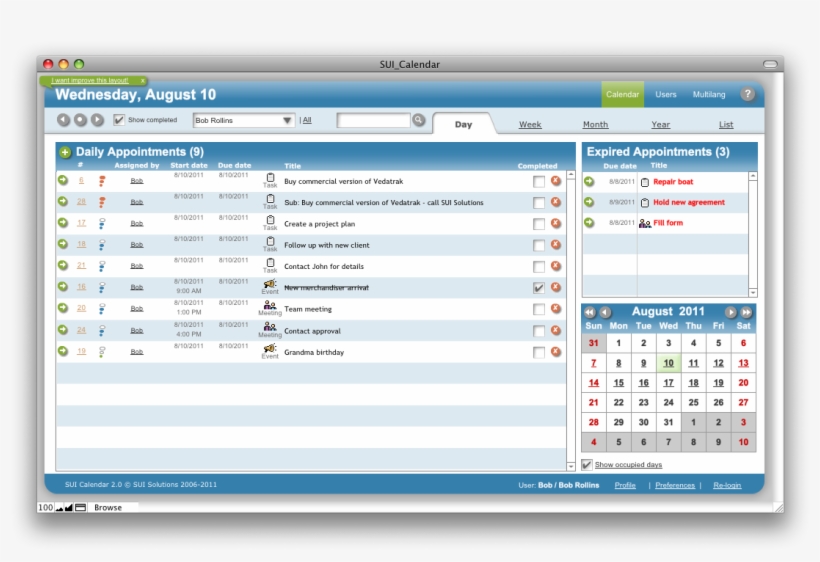Screen dimensions: 820x562
Task: Toggle the Show occupied days checkbox
Action: point(587,465)
